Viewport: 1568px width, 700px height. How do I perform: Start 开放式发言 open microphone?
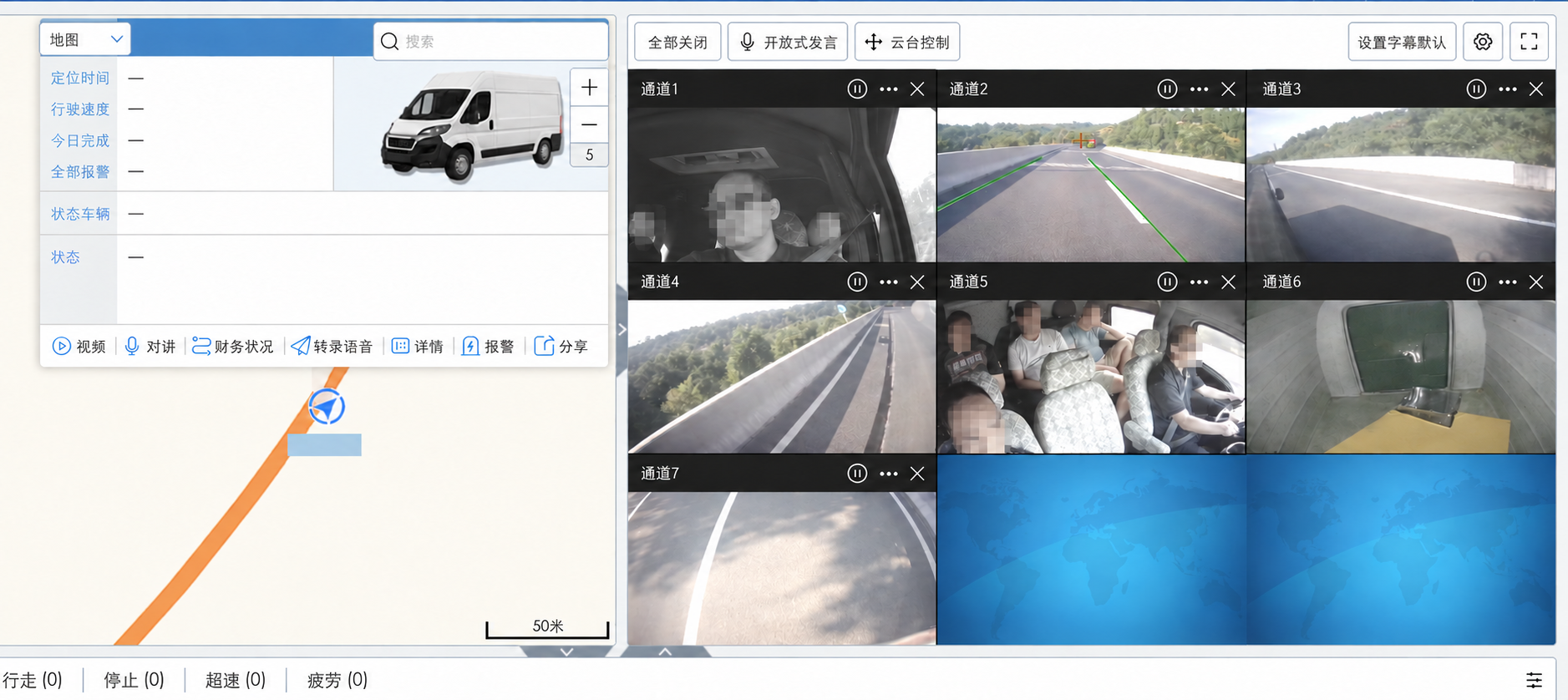click(788, 42)
